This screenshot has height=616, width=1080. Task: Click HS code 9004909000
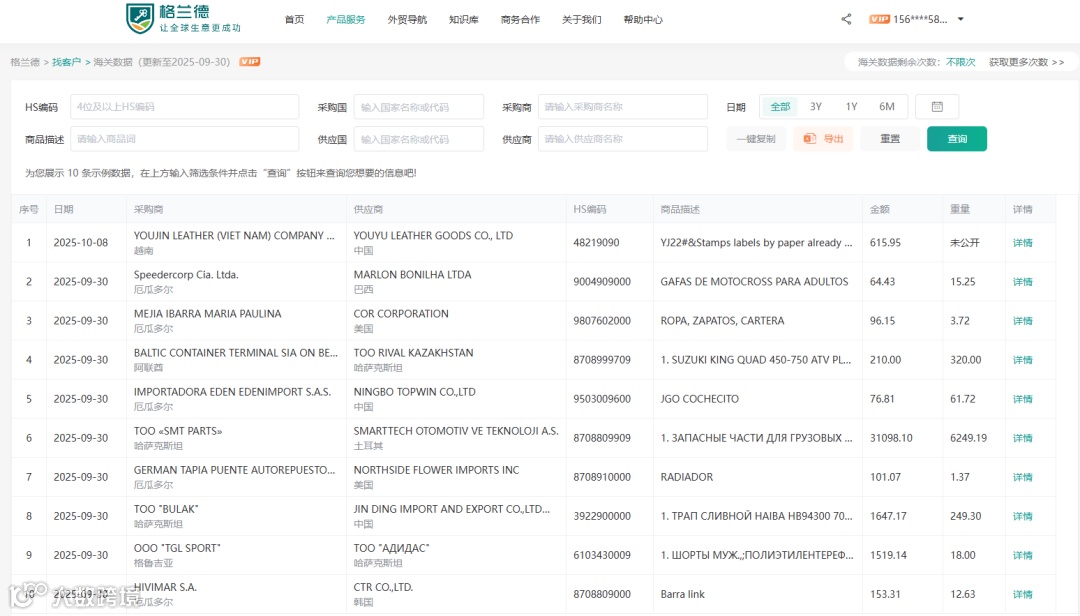tap(602, 282)
